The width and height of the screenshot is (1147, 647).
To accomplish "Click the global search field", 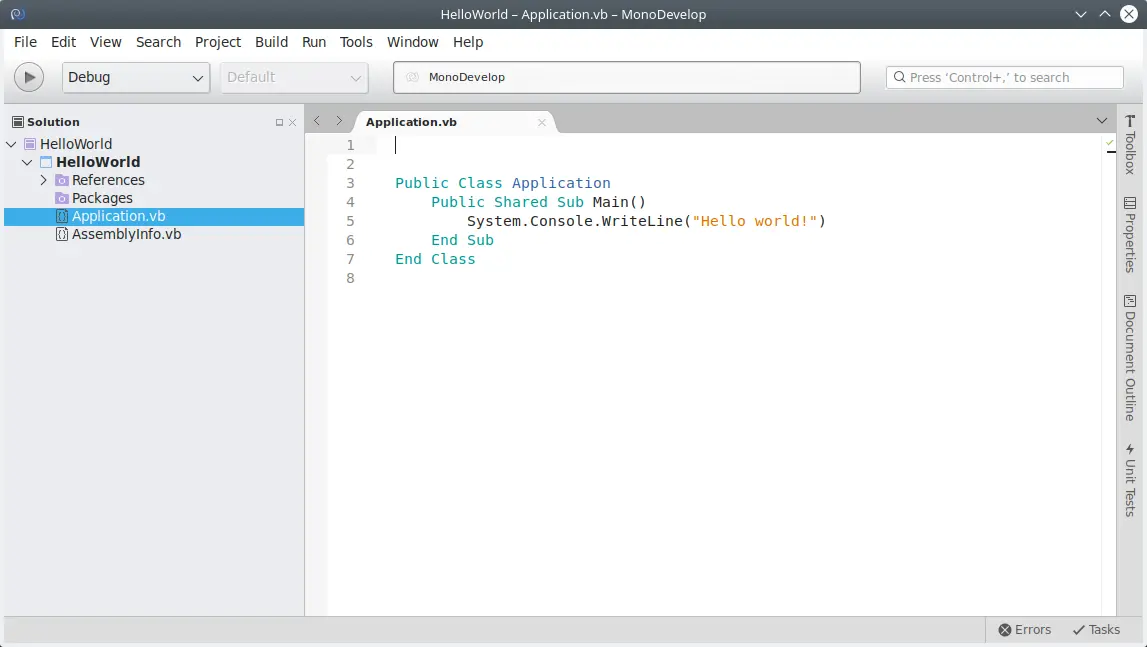I will (x=1004, y=77).
